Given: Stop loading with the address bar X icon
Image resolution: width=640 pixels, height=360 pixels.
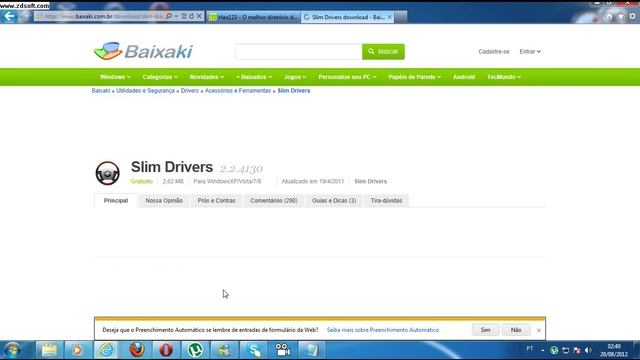Looking at the screenshot, I should click(199, 16).
